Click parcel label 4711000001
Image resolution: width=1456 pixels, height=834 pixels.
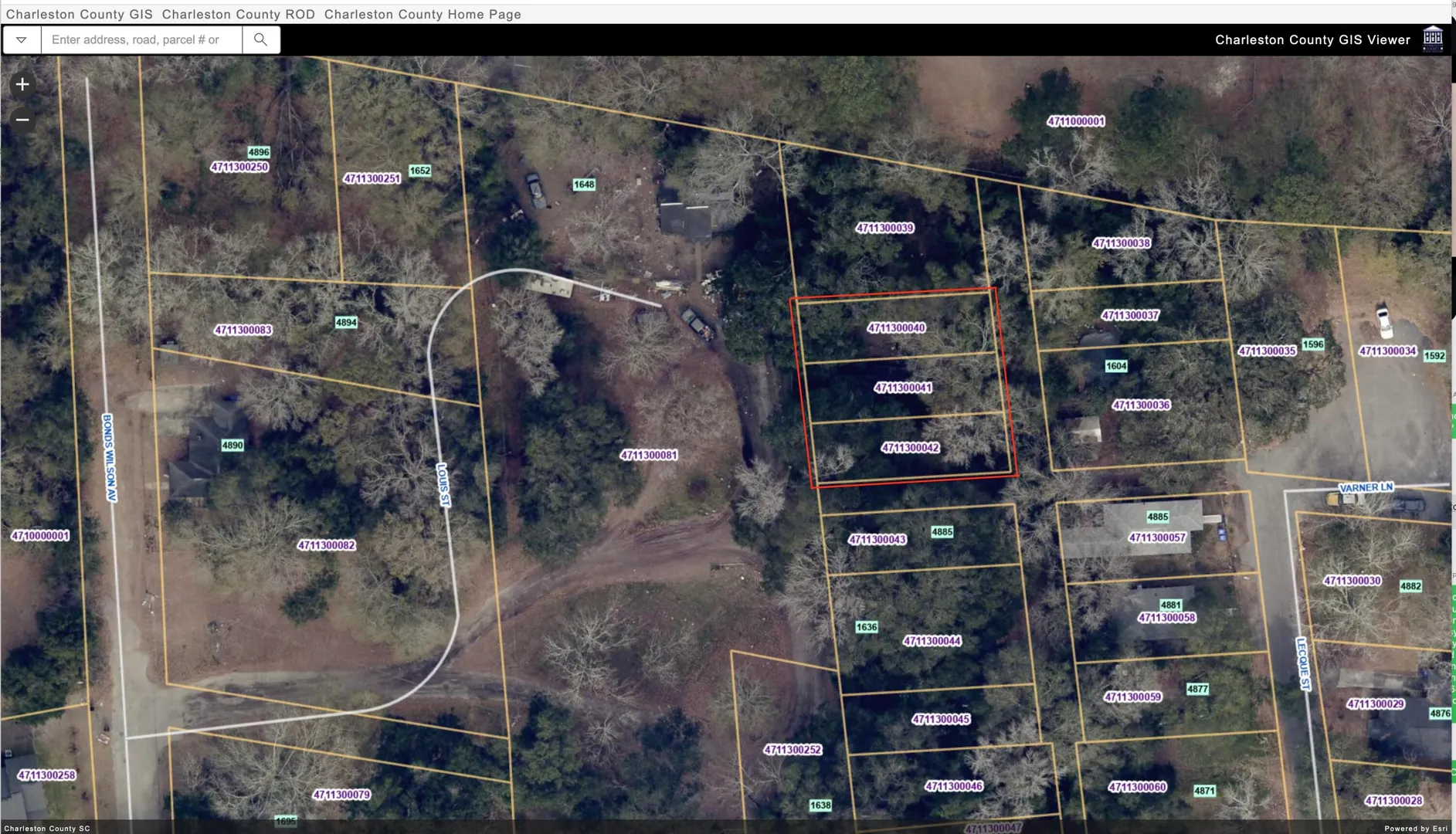(x=1076, y=121)
